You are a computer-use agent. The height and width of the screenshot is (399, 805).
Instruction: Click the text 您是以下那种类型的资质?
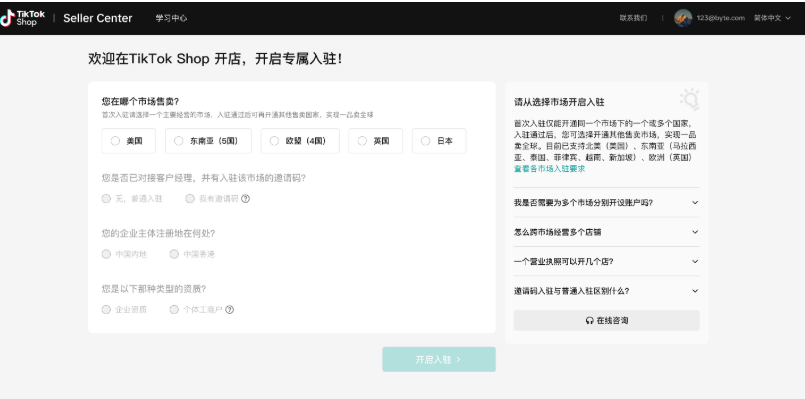(x=154, y=289)
